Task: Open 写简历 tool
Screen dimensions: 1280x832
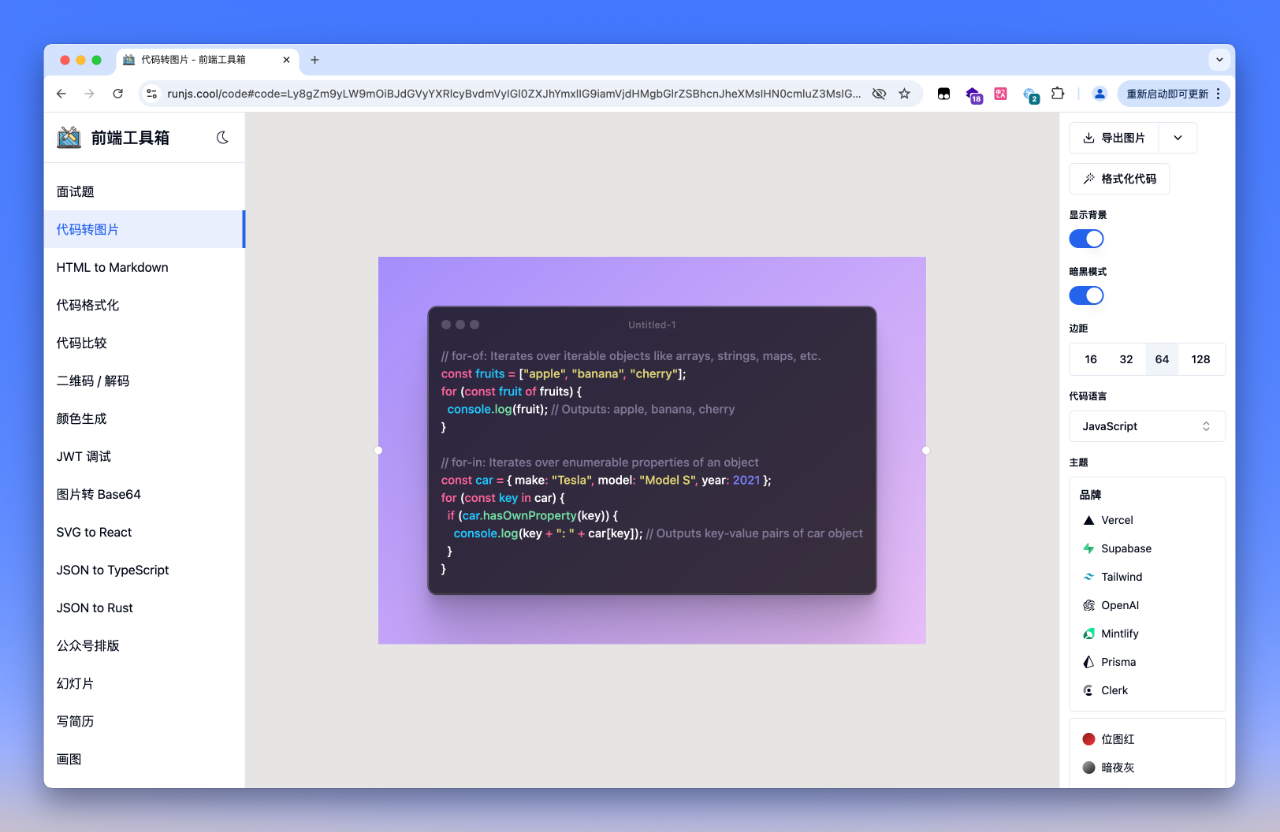Action: [144, 722]
